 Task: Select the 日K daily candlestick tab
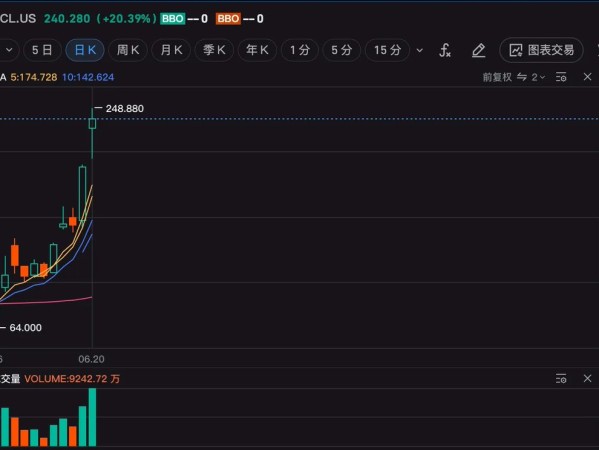click(x=85, y=50)
